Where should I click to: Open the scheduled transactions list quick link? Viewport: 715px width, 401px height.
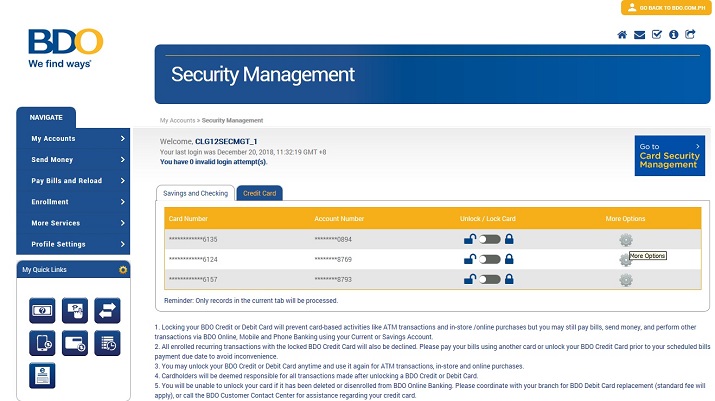click(107, 343)
